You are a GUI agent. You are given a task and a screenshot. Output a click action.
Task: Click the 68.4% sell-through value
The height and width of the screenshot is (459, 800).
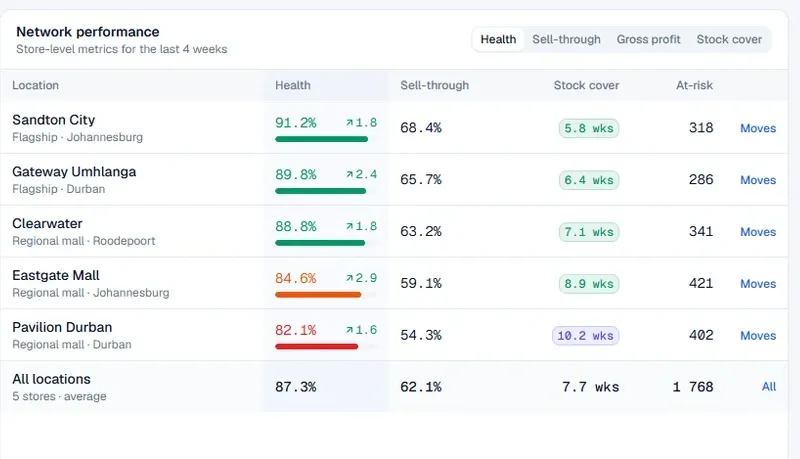[420, 128]
